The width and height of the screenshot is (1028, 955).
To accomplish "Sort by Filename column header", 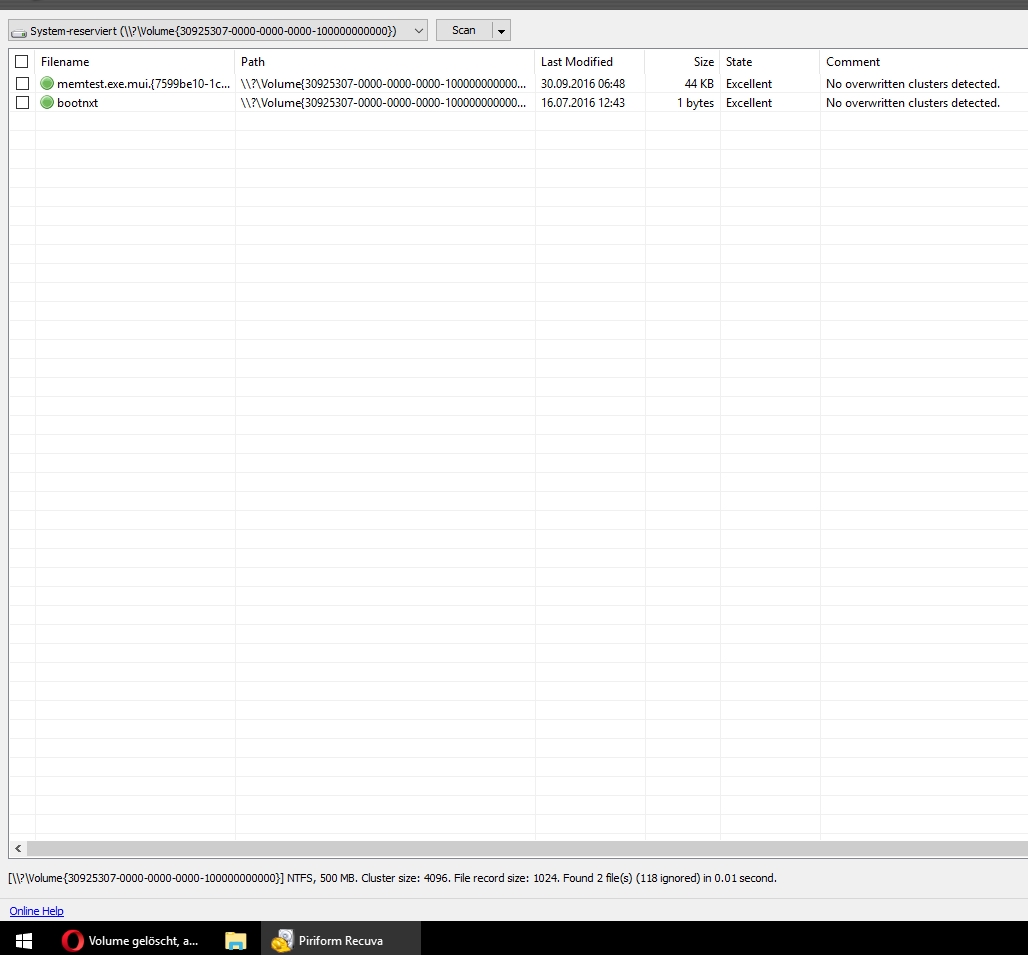I will click(x=135, y=62).
